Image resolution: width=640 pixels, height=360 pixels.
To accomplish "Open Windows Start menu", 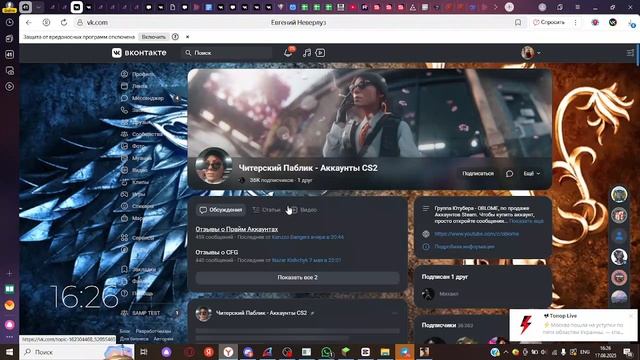I will 9,352.
